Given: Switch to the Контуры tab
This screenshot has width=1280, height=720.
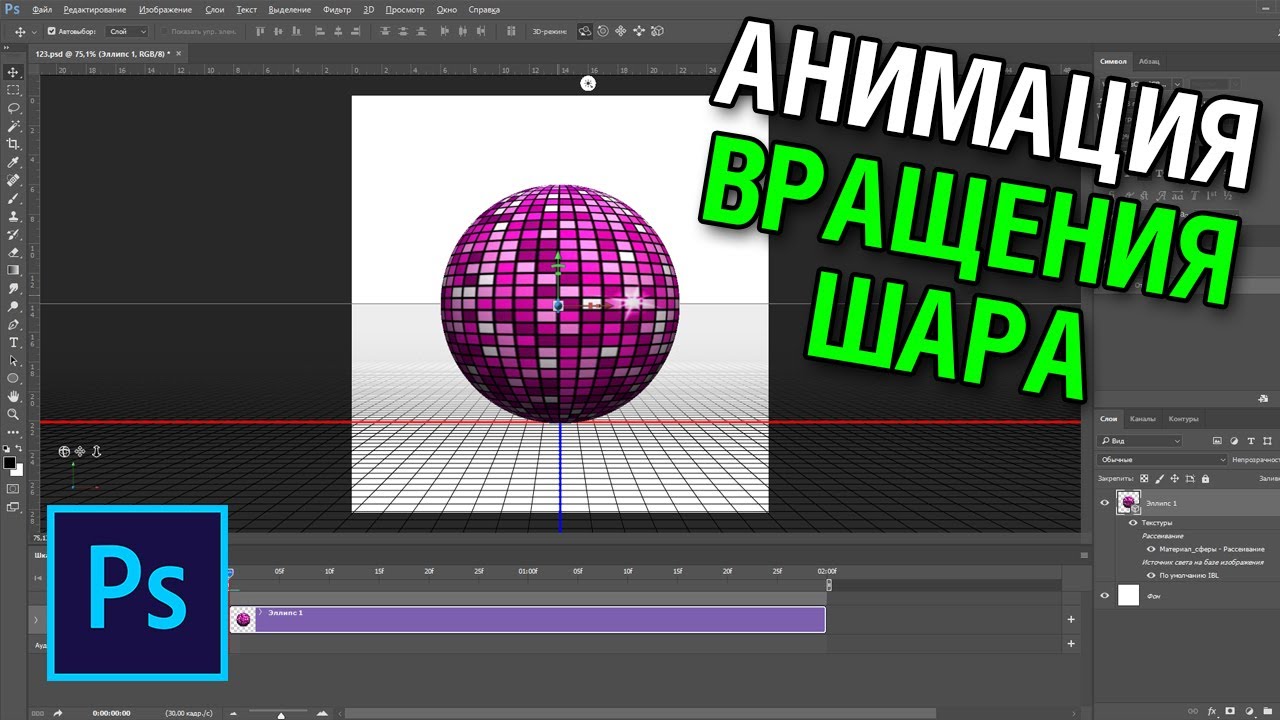Looking at the screenshot, I should [1183, 418].
